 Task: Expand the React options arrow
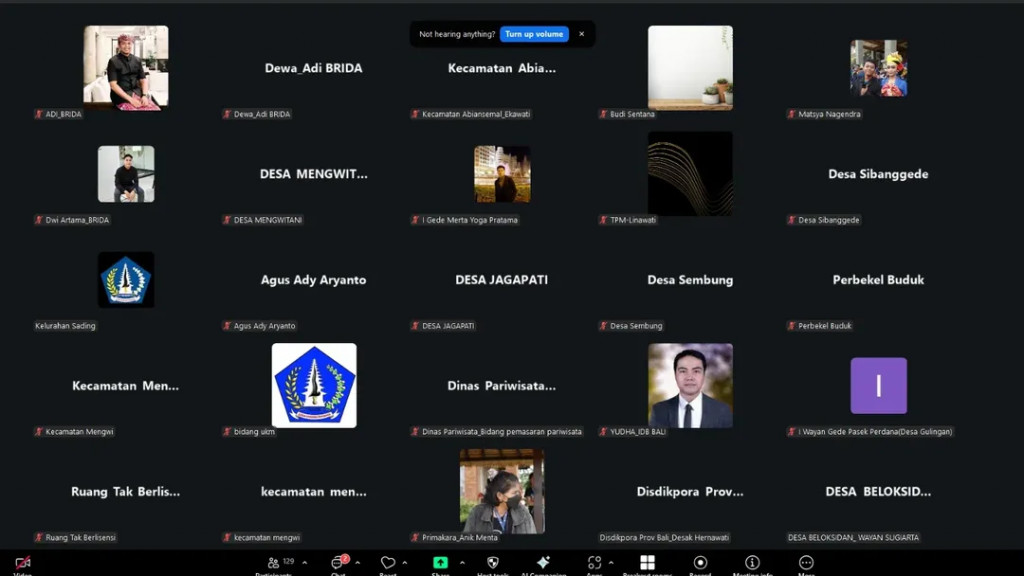[405, 563]
